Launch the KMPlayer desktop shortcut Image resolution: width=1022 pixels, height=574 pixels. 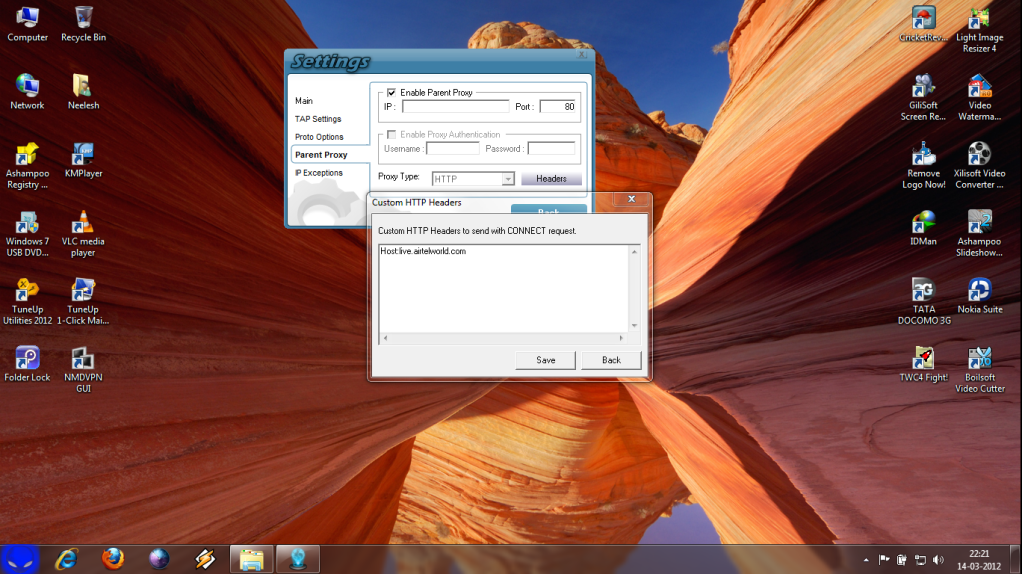83,160
